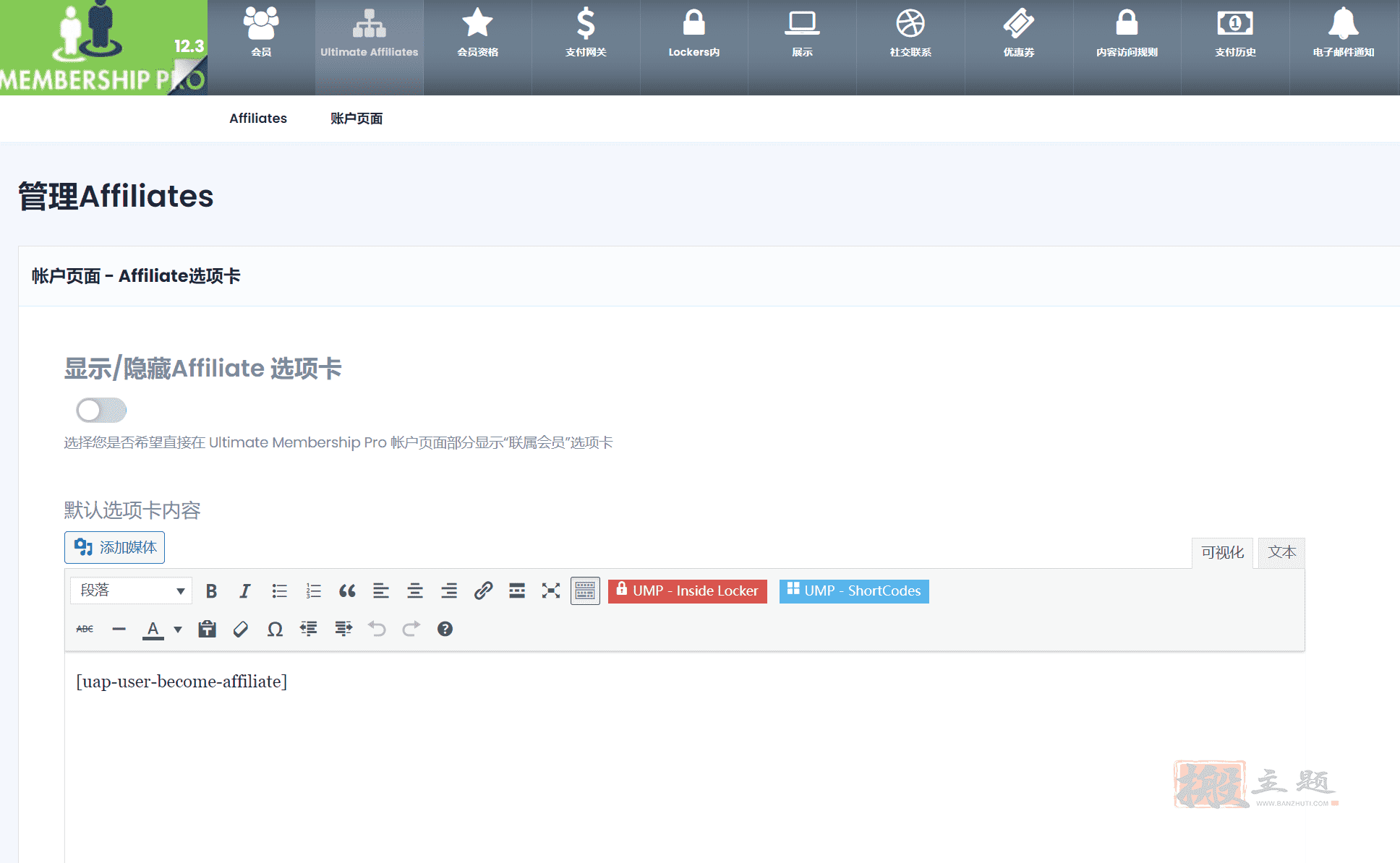Screen dimensions: 1400x863
Task: Open the text color dropdown arrow
Action: 178,629
